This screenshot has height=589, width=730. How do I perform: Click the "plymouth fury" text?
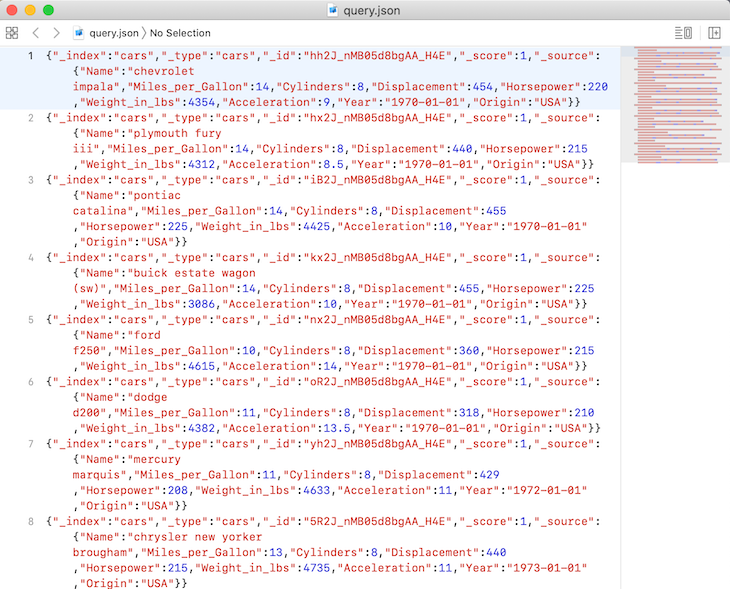[x=167, y=133]
